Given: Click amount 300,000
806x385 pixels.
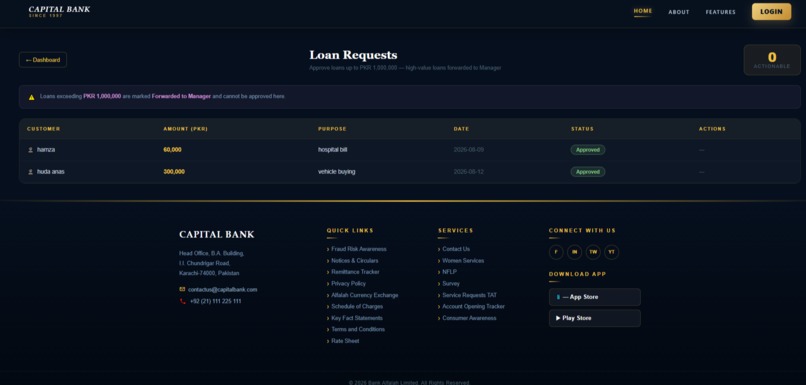Looking at the screenshot, I should click(174, 172).
